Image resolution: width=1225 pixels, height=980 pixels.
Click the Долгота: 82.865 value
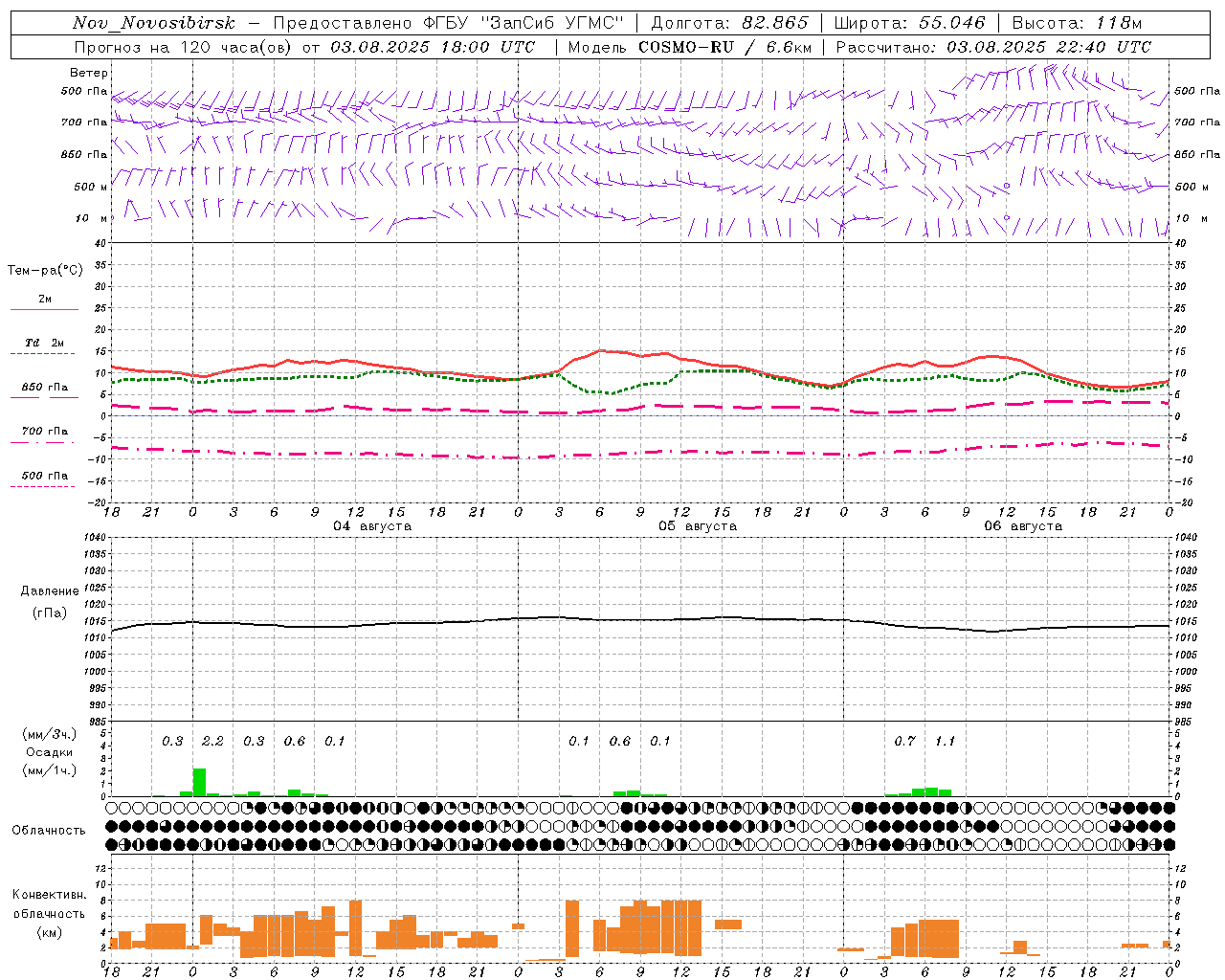(730, 23)
